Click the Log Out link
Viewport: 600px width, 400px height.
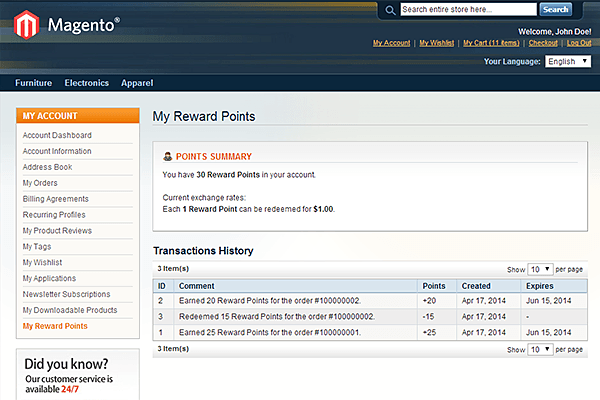pyautogui.click(x=579, y=43)
